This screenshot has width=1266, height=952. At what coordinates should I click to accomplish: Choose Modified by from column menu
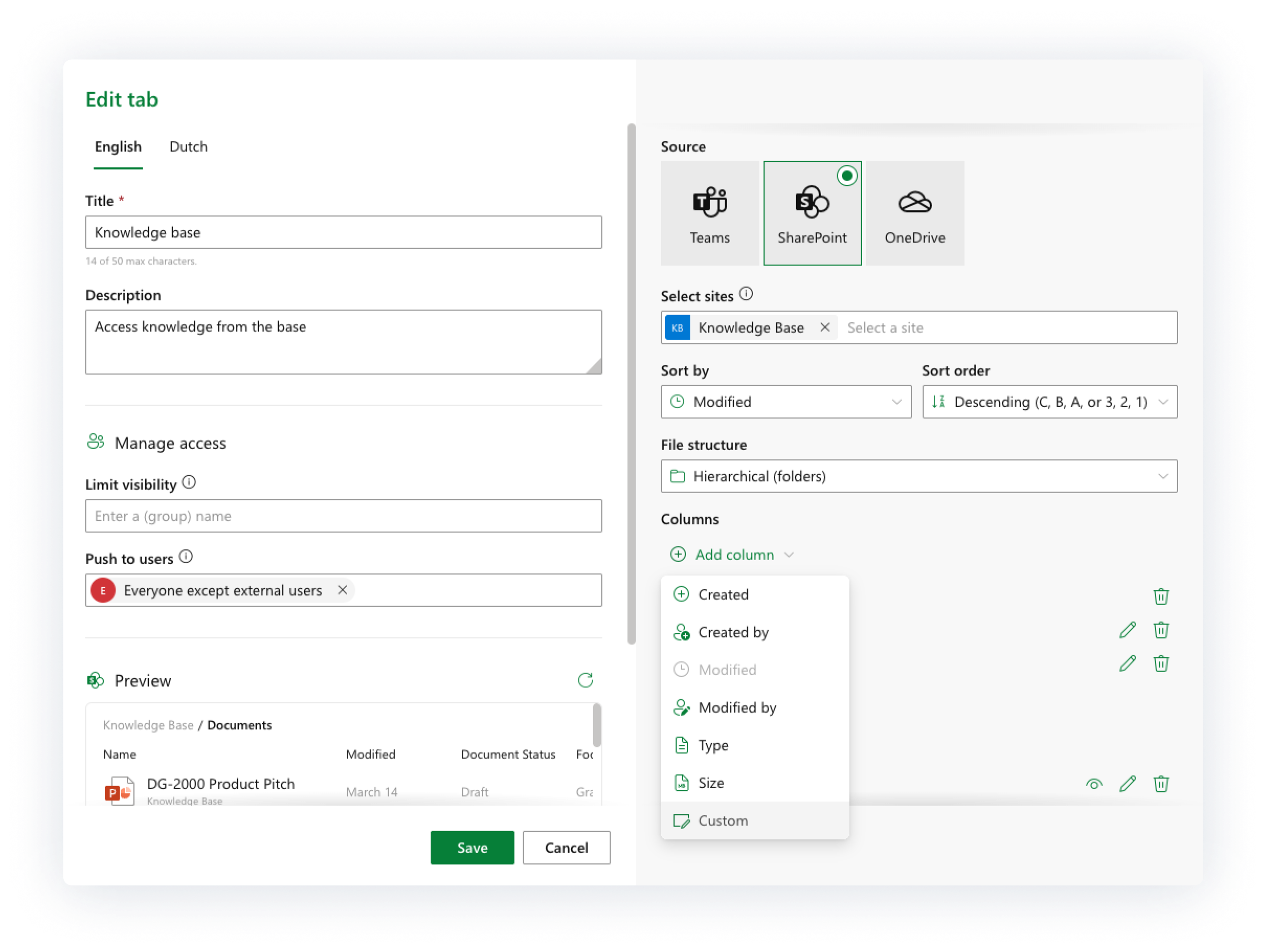tap(755, 708)
